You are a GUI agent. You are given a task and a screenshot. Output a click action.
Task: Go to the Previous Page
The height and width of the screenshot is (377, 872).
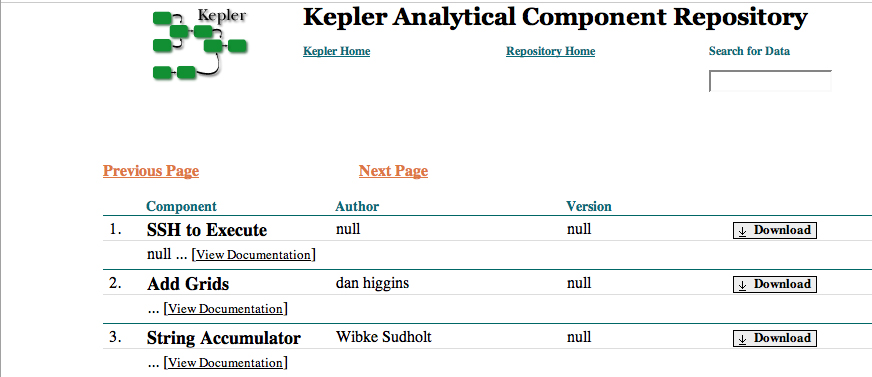coord(151,171)
